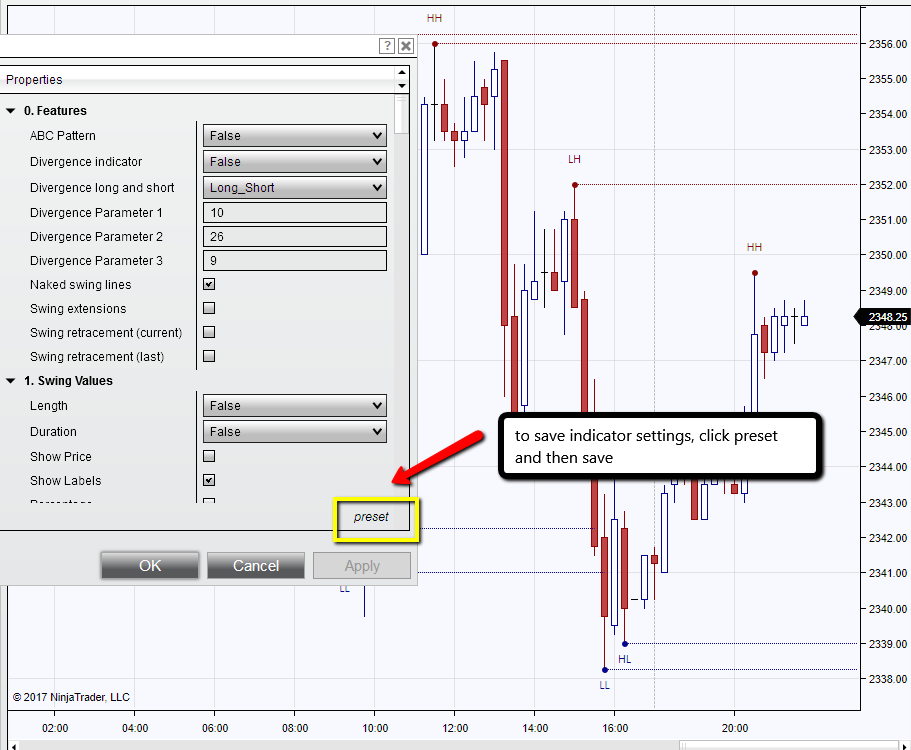Select the ABC Pattern property label
911x750 pixels.
coord(63,135)
